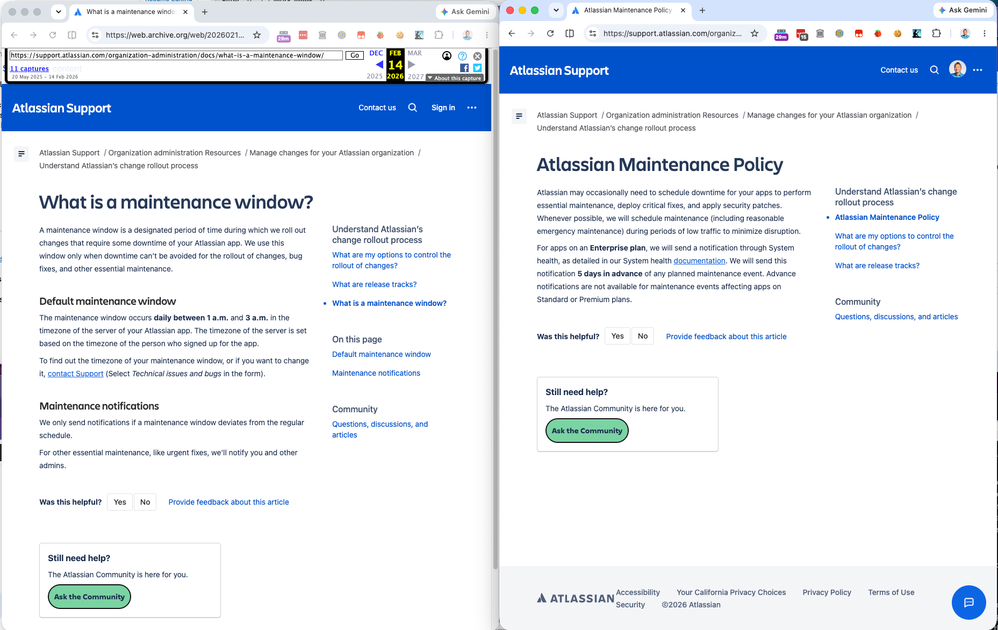
Task: Click 'What are release tracks?' in right sidebar
Action: pyautogui.click(x=877, y=266)
